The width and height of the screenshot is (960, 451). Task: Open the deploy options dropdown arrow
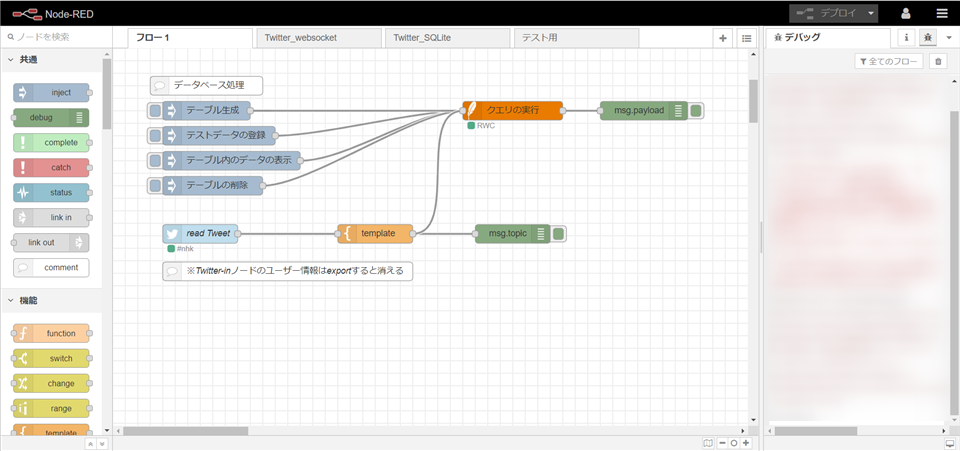tap(871, 13)
